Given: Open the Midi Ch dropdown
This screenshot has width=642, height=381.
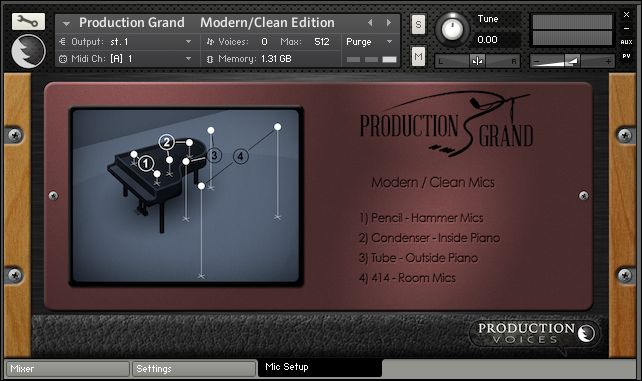Looking at the screenshot, I should coord(128,59).
